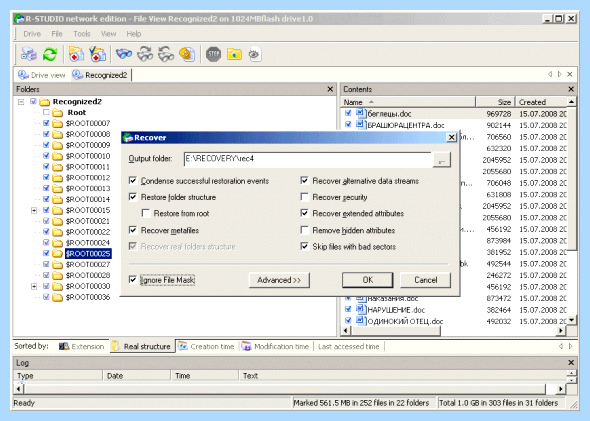This screenshot has height=421, width=590.
Task: Switch to the Drive view tab
Action: click(42, 75)
